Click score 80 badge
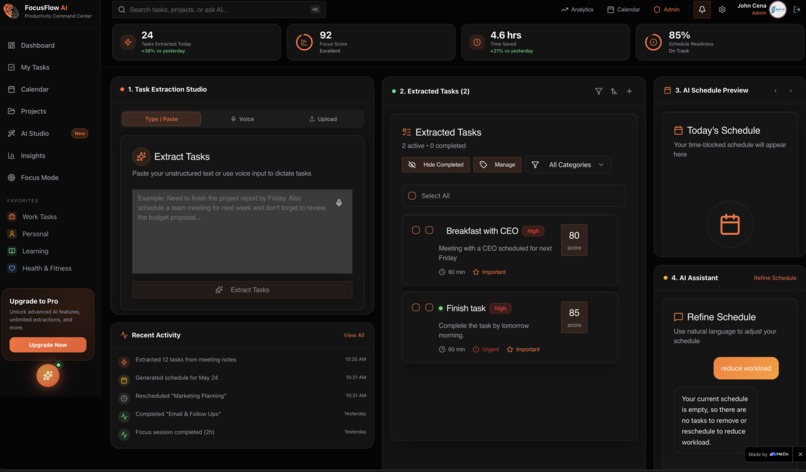 pos(574,240)
